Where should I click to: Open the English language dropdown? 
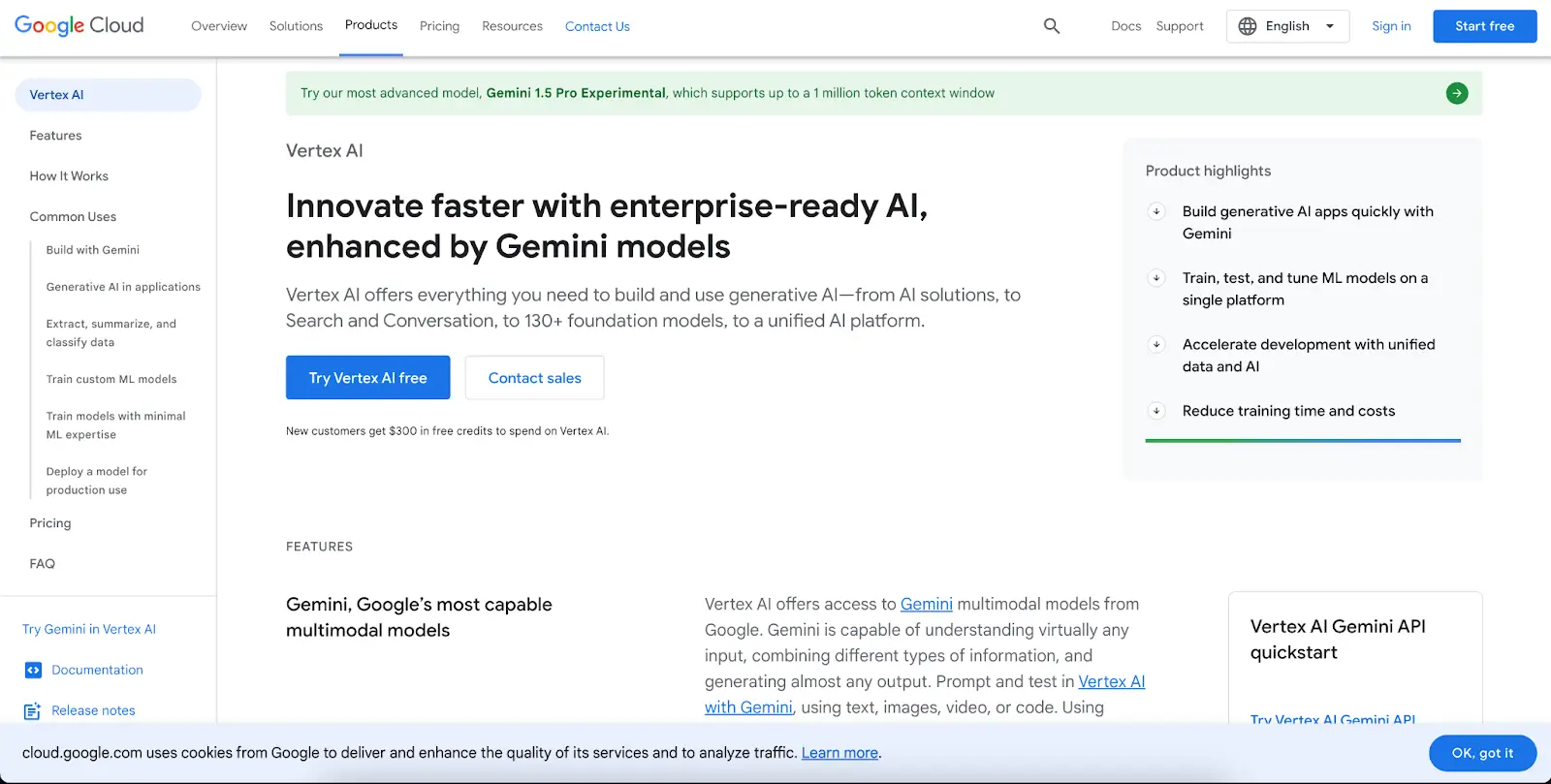tap(1287, 26)
